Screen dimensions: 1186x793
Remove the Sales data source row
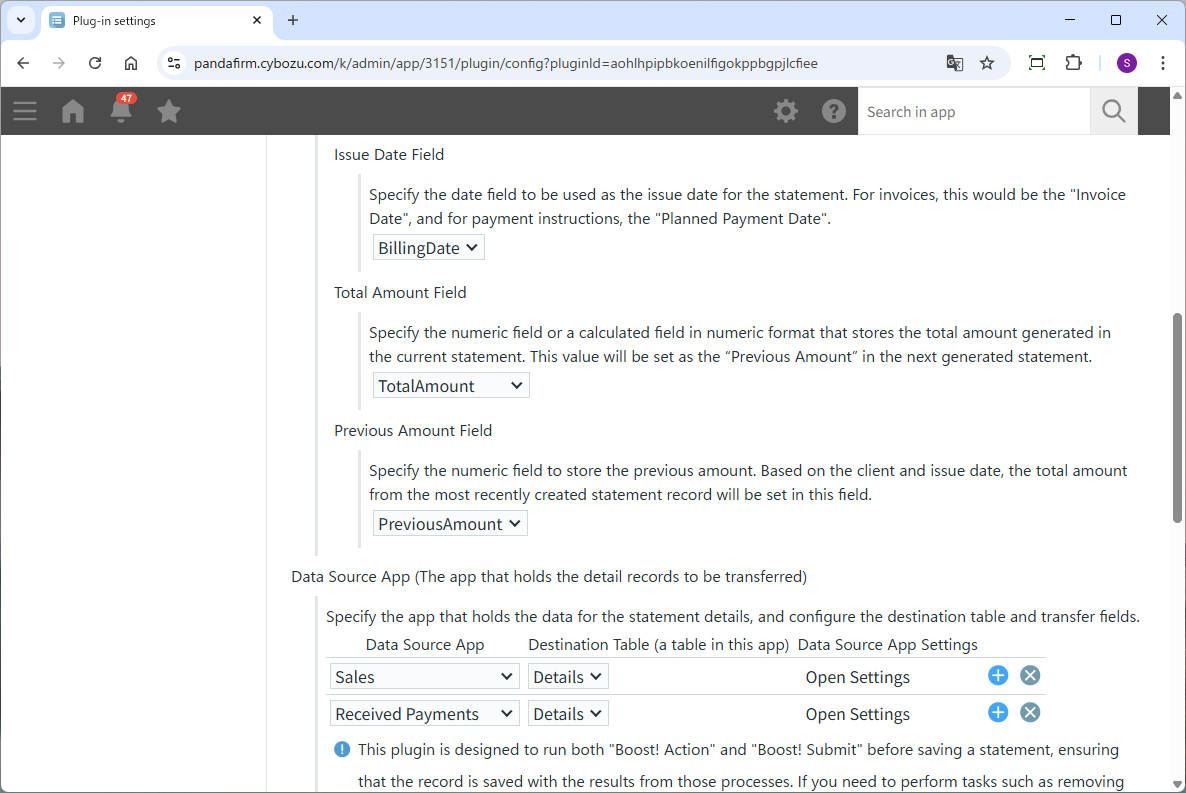1030,676
